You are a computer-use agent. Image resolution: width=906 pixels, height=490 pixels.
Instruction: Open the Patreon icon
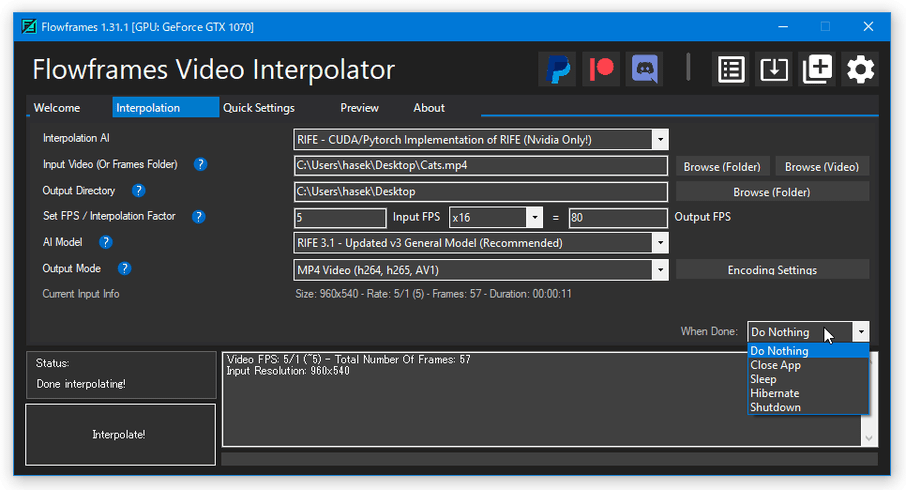click(601, 69)
